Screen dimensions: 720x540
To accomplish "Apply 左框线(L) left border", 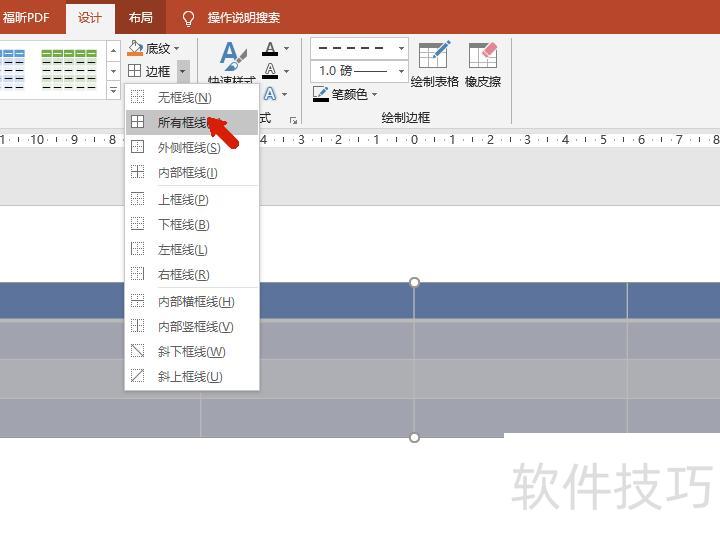I will [x=192, y=249].
